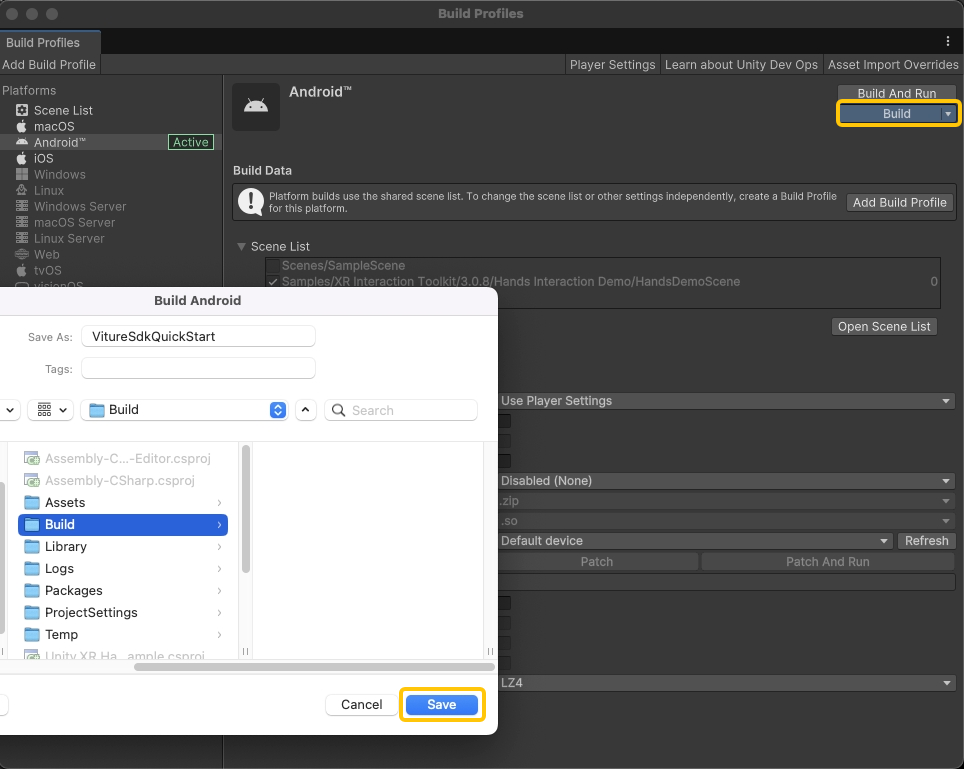This screenshot has width=964, height=769.
Task: Click the Assets folder icon
Action: coord(32,503)
